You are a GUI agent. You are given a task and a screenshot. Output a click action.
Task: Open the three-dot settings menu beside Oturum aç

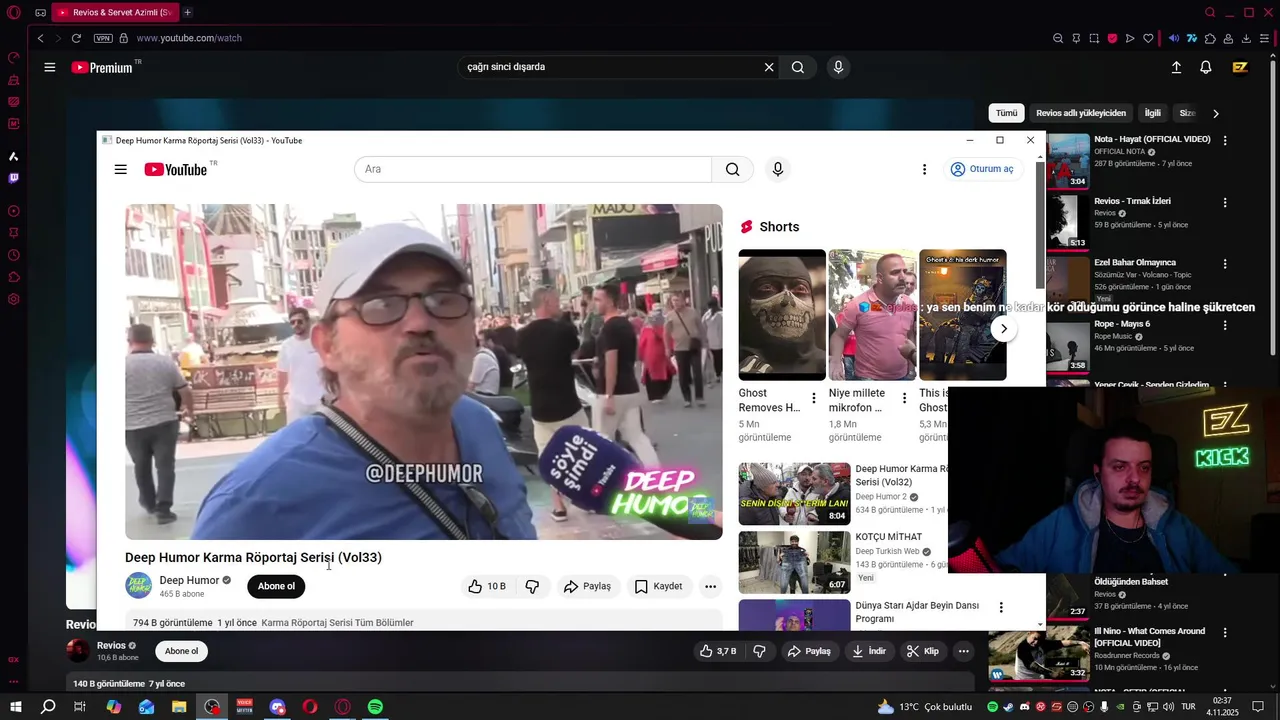pyautogui.click(x=924, y=169)
